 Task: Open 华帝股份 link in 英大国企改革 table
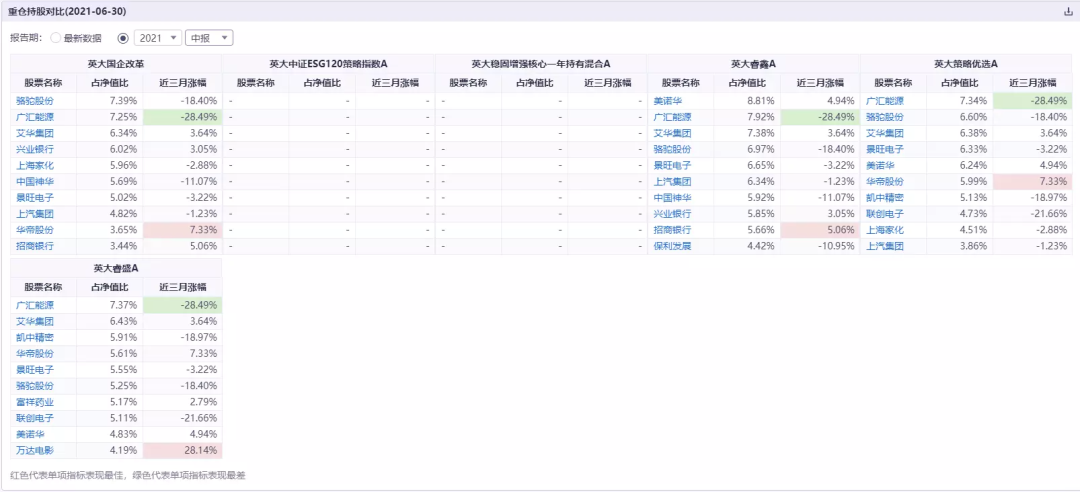34,230
